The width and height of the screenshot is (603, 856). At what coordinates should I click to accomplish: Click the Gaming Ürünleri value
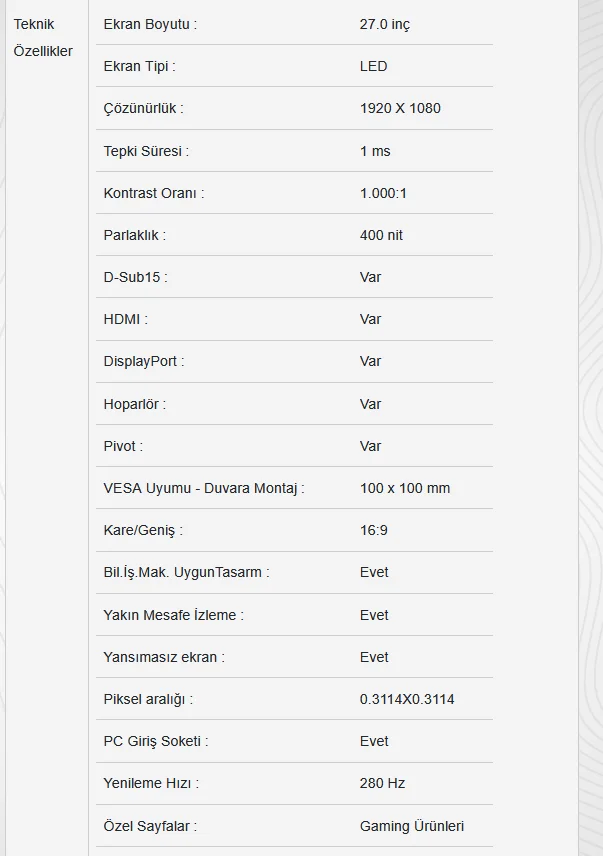coord(412,826)
